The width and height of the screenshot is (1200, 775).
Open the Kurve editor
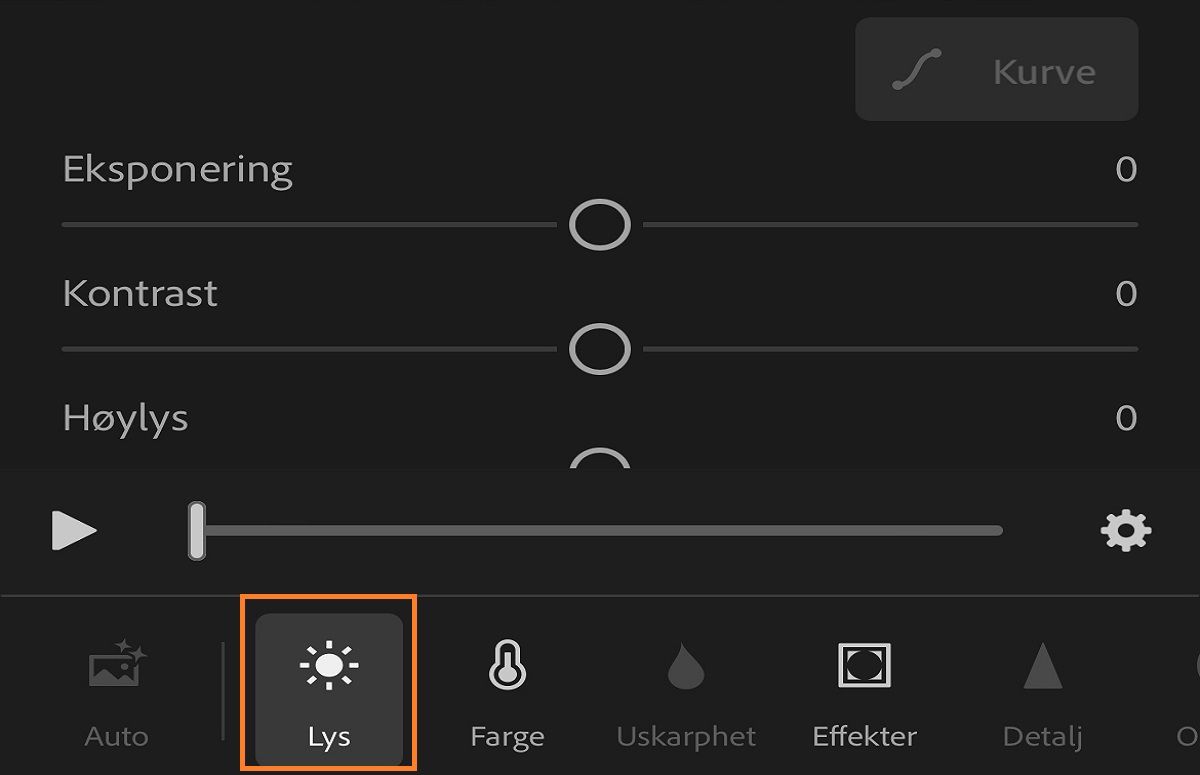tap(995, 68)
